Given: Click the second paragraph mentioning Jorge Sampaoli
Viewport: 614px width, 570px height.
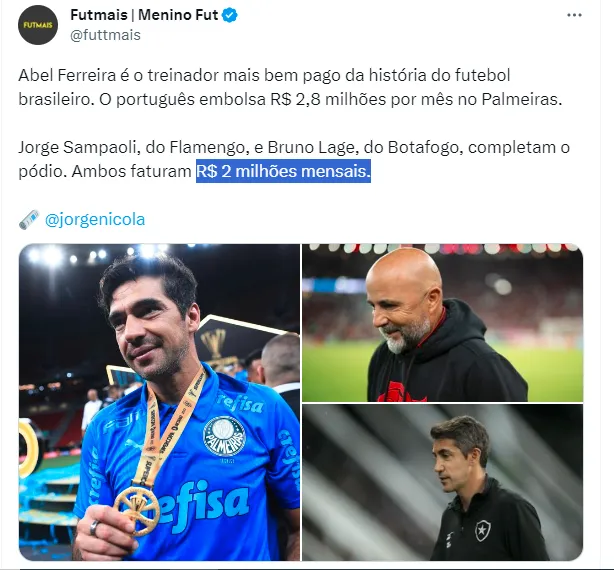Looking at the screenshot, I should tap(294, 159).
